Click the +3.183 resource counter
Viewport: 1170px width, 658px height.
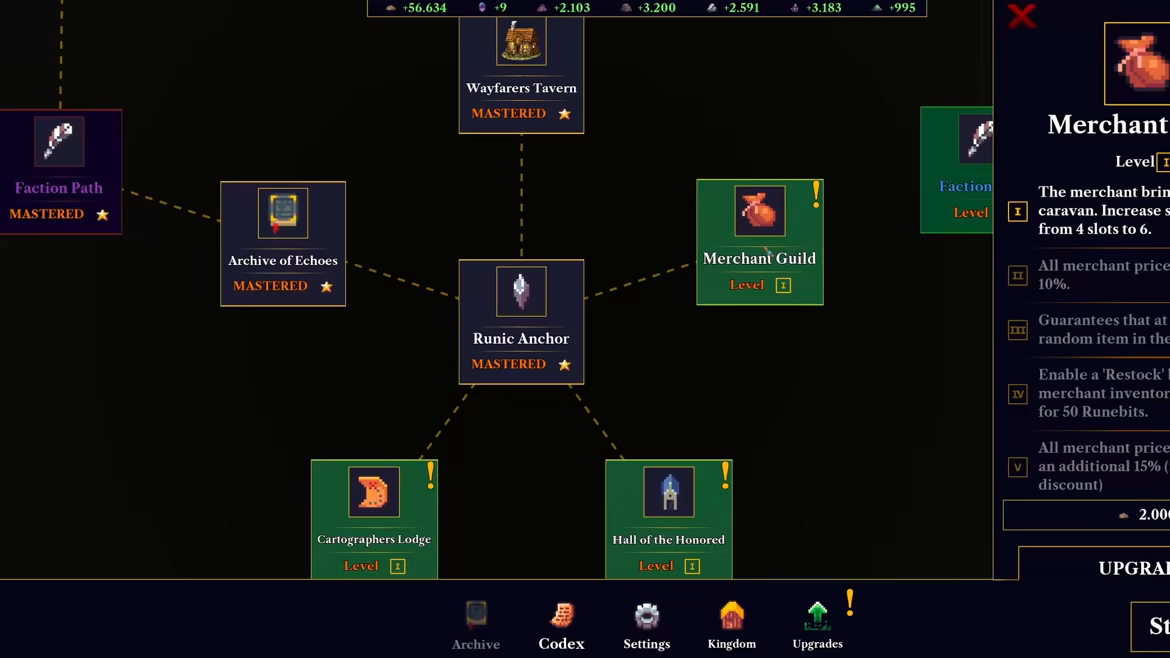(x=816, y=7)
